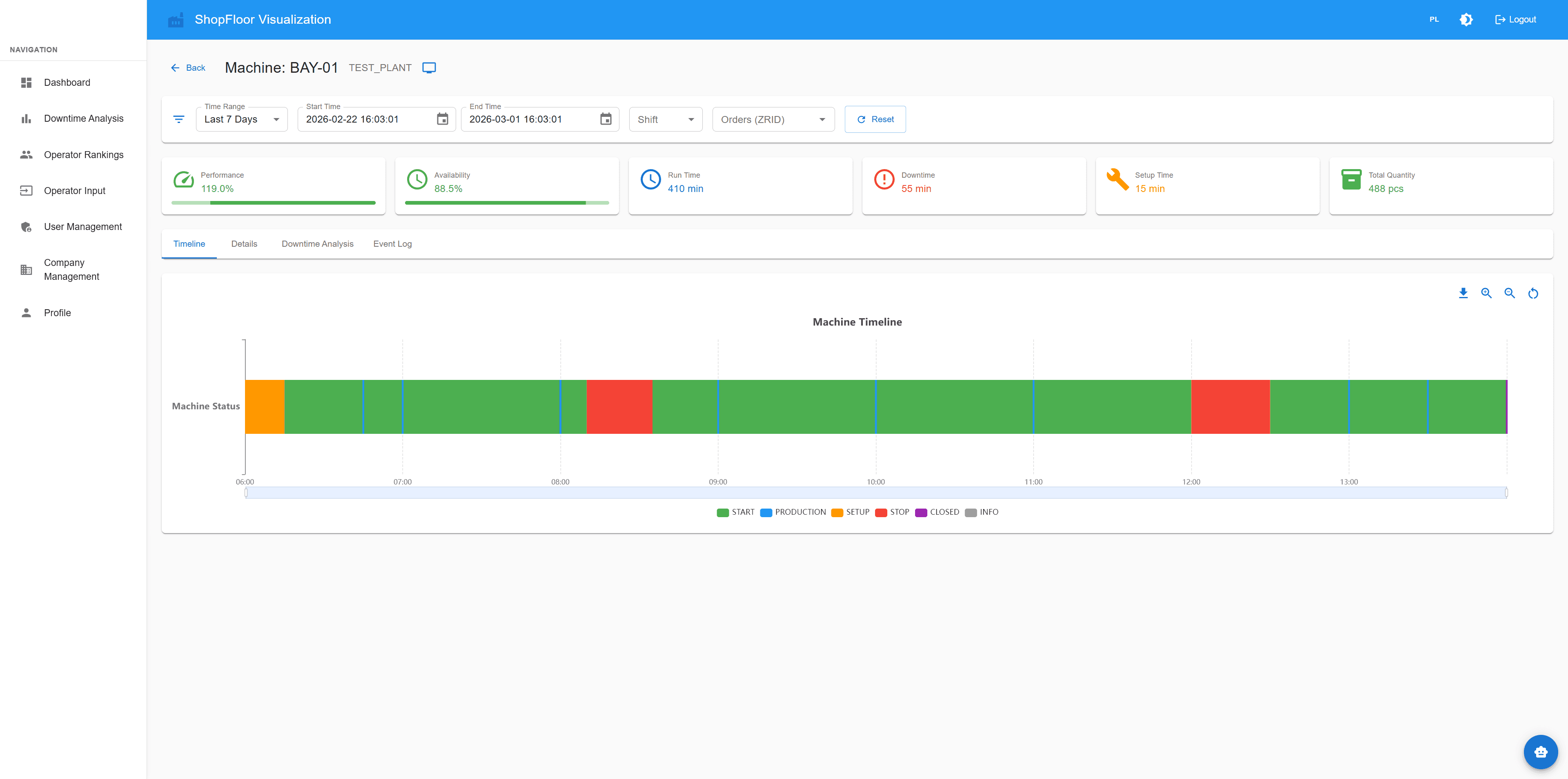Expand the Orders (ZRID) dropdown
Image resolution: width=1568 pixels, height=779 pixels.
click(x=773, y=119)
